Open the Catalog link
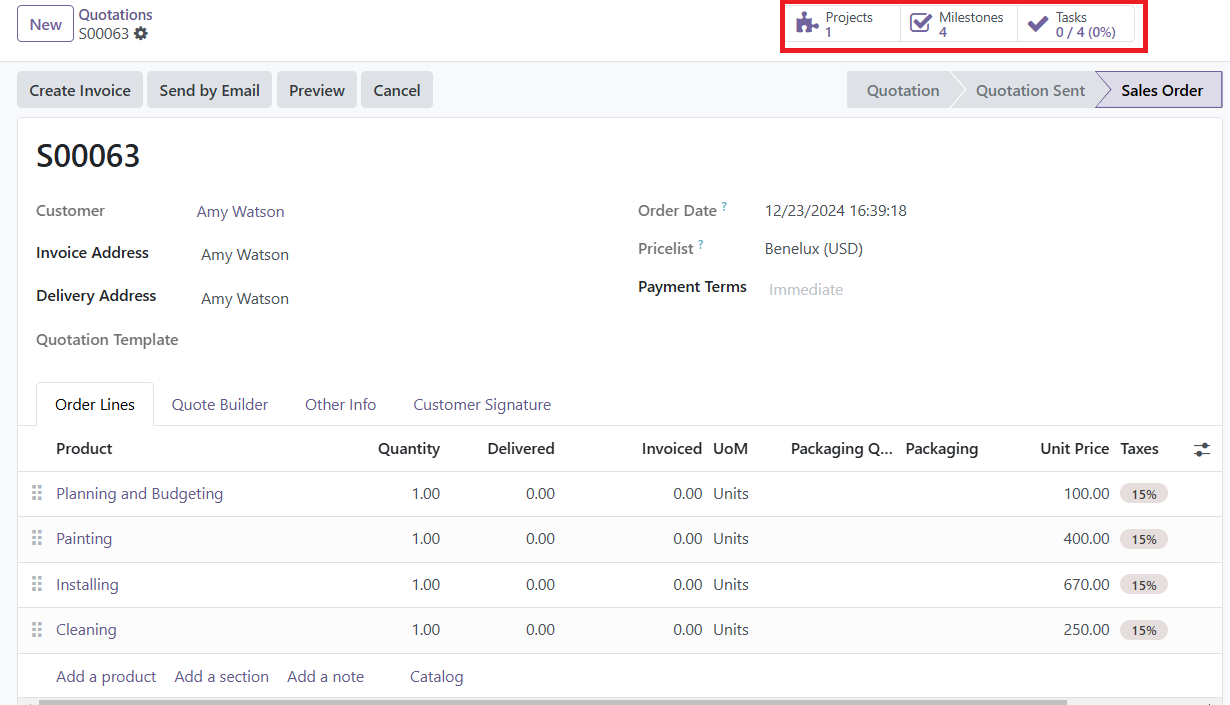This screenshot has height=705, width=1230. coord(437,677)
